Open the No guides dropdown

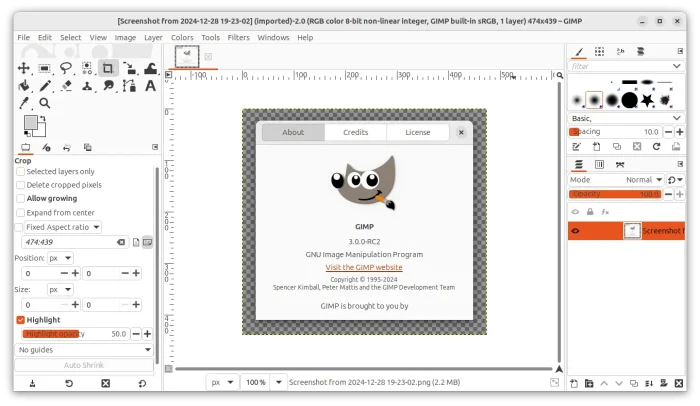[84, 350]
